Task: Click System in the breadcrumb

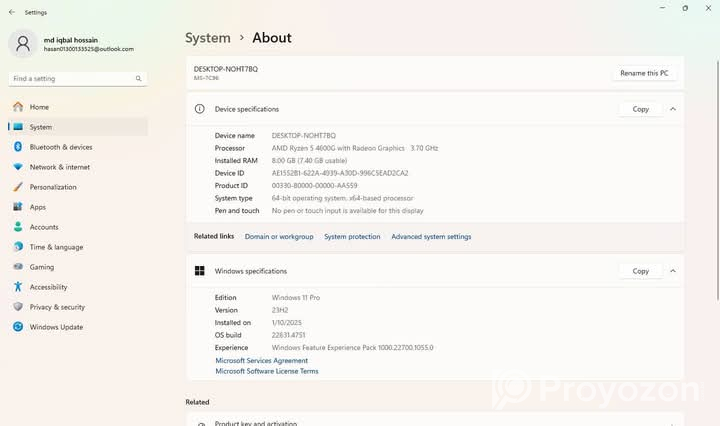Action: pos(208,38)
